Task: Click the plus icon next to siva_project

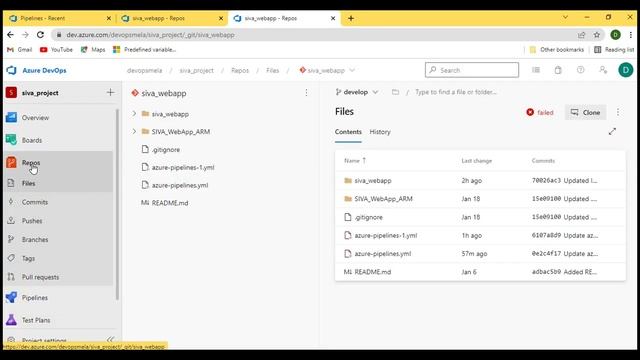Action: (x=111, y=92)
